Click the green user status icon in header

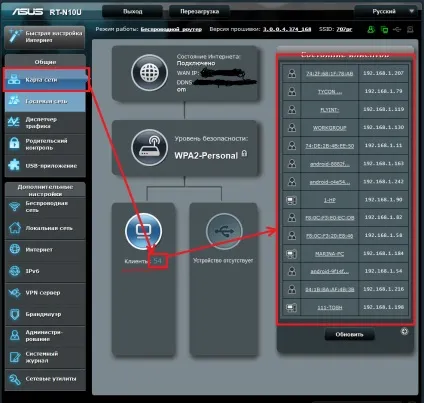[x=371, y=30]
